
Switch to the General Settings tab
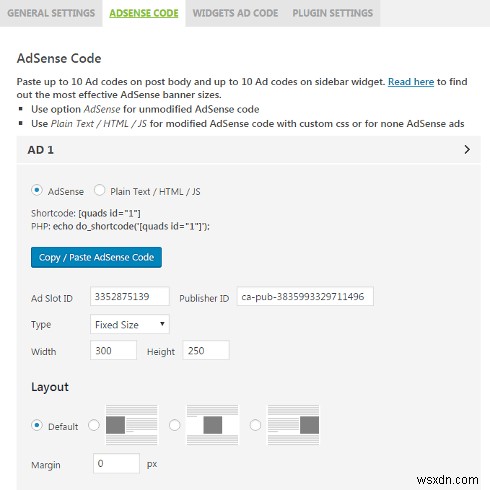[51, 13]
